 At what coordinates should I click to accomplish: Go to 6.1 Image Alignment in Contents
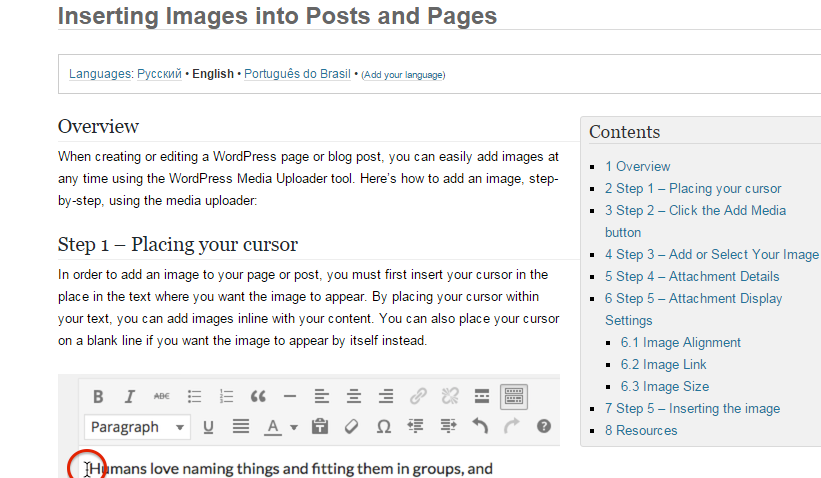(x=680, y=342)
